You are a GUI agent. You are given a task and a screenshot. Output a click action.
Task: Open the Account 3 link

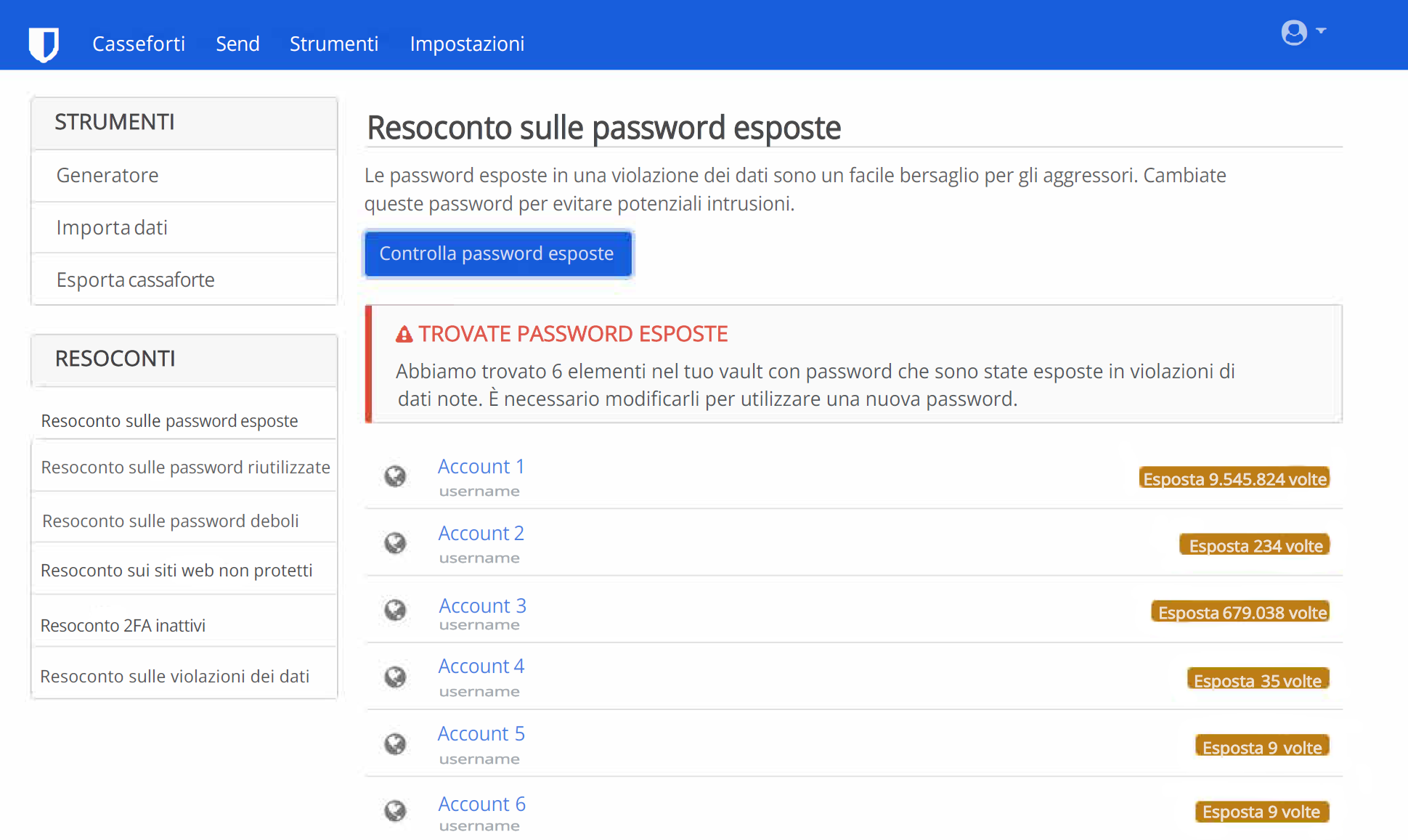click(482, 605)
